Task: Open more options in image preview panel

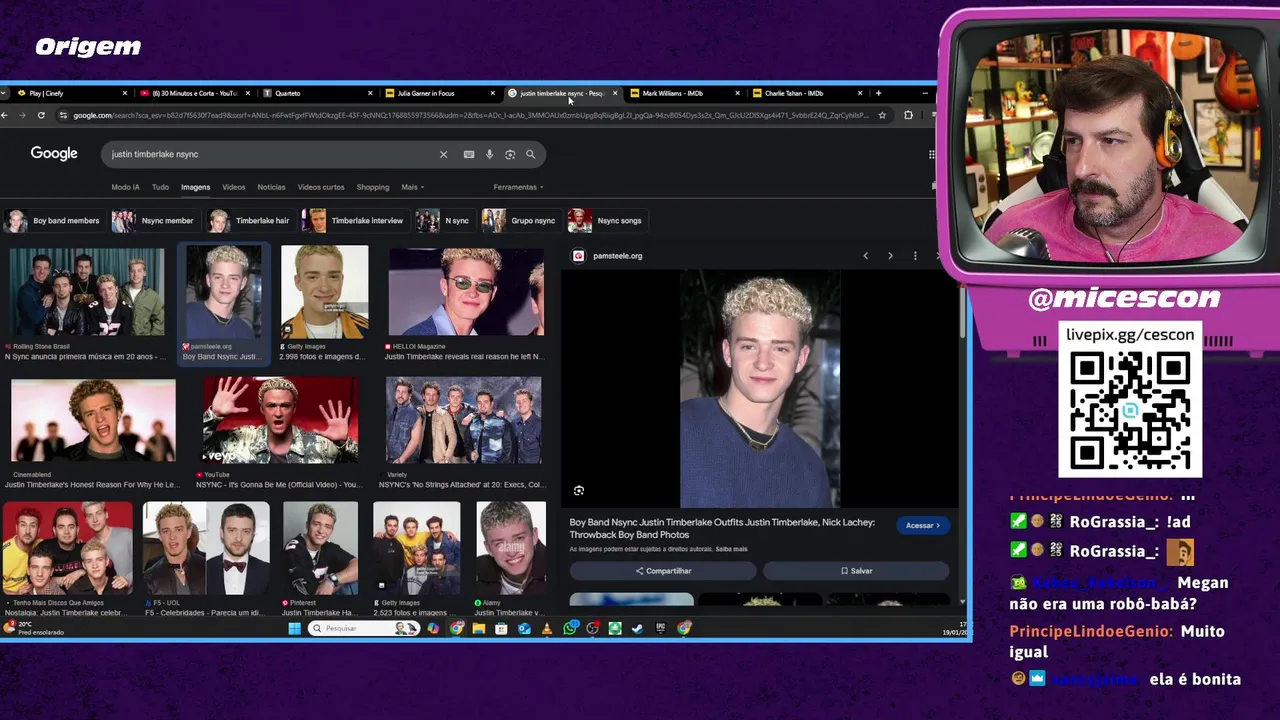Action: [x=914, y=256]
